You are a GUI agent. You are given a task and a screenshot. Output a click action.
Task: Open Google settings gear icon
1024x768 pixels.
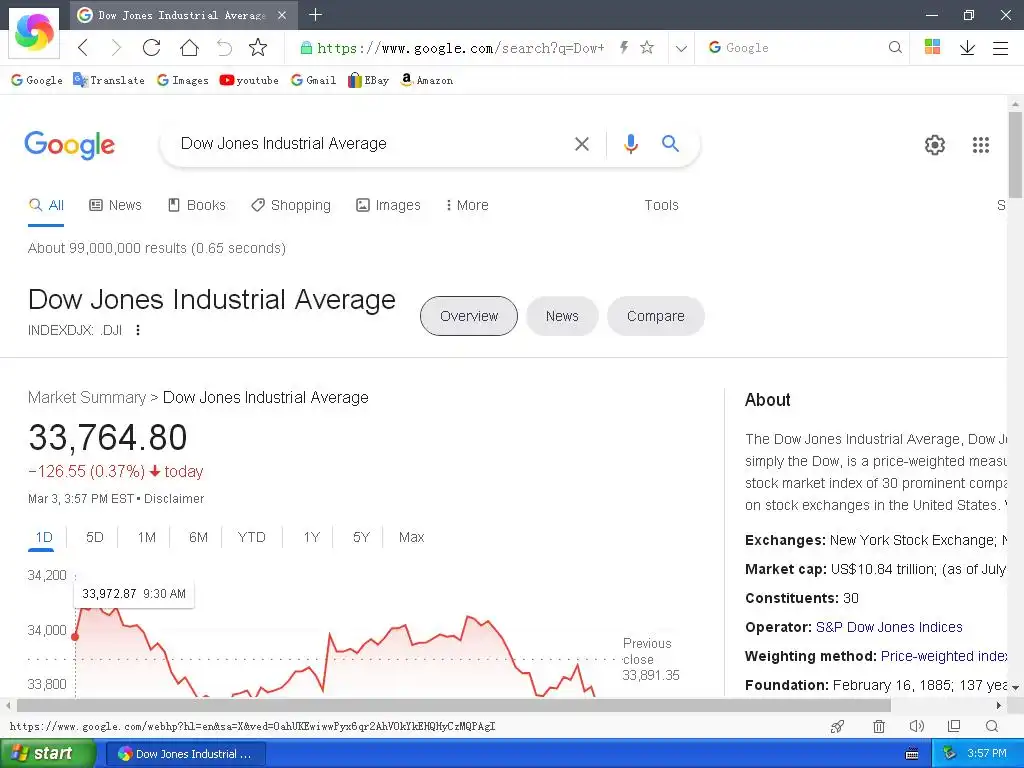(x=935, y=145)
